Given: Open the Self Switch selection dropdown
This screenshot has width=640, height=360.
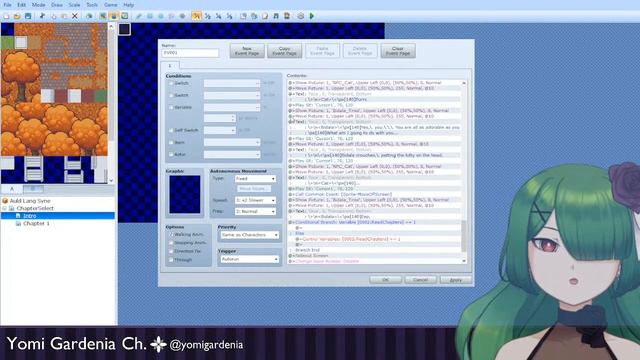Looking at the screenshot, I should pos(220,130).
